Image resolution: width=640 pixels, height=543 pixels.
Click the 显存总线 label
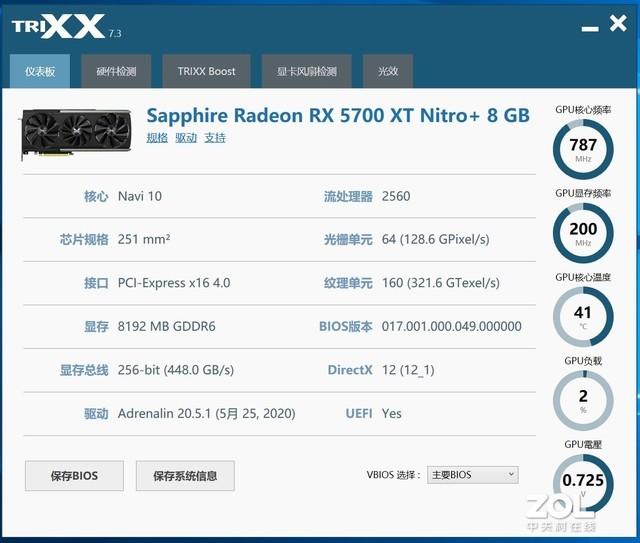84,370
